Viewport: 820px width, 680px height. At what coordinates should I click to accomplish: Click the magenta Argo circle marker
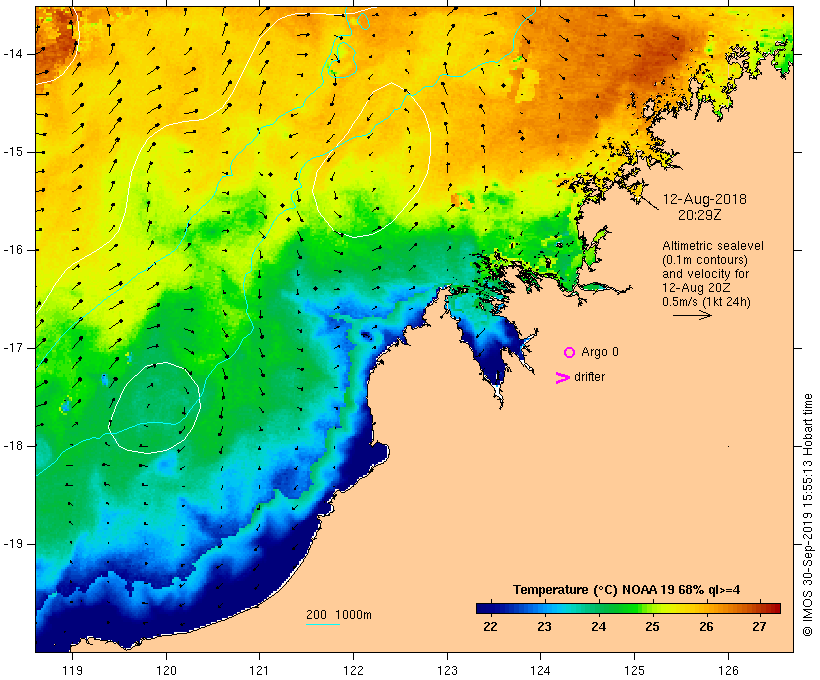pos(570,353)
